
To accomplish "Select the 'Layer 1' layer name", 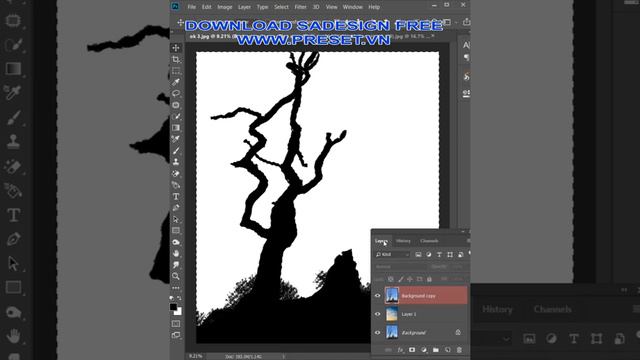I will pos(409,314).
